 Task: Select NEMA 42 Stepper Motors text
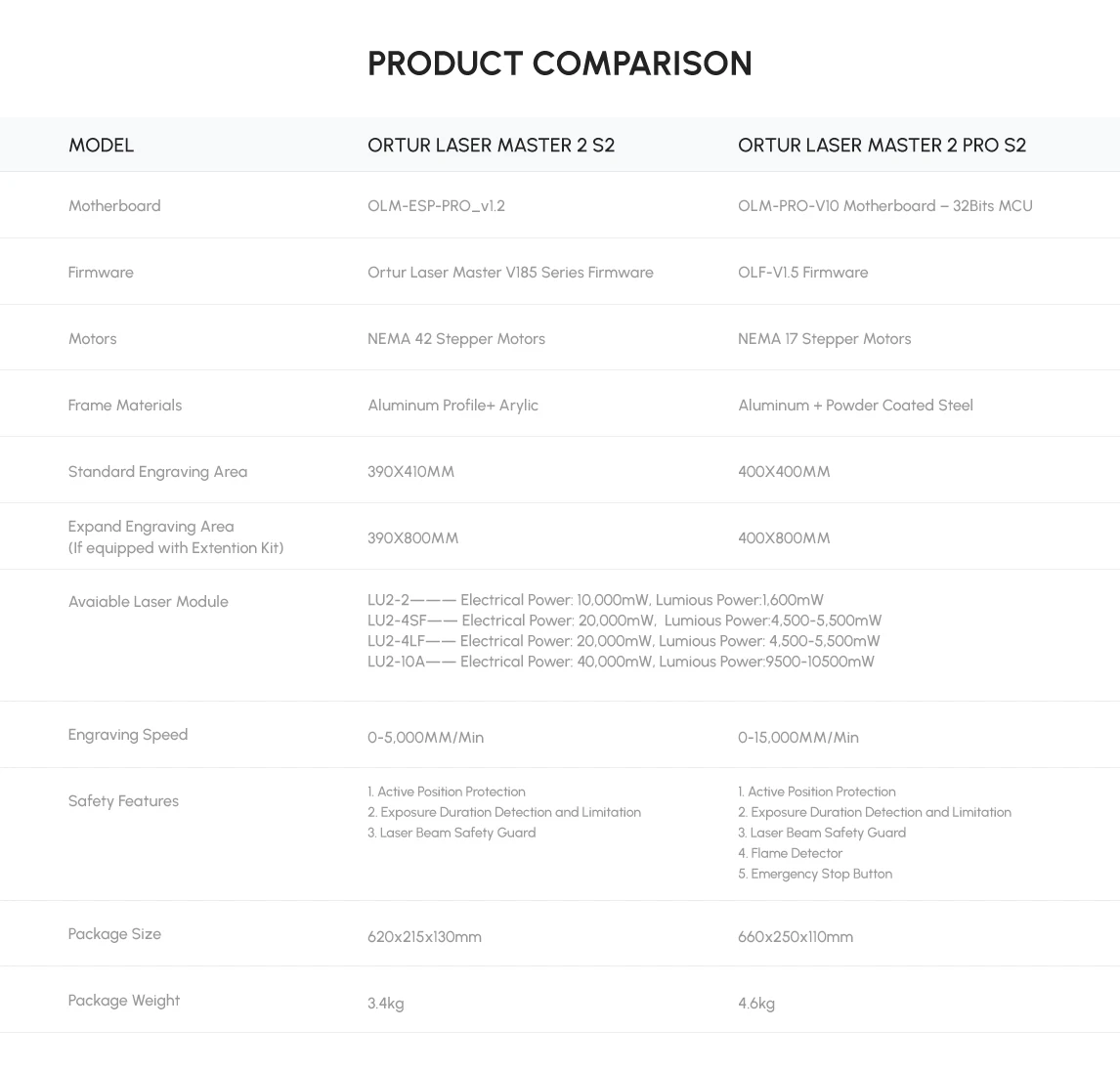455,338
